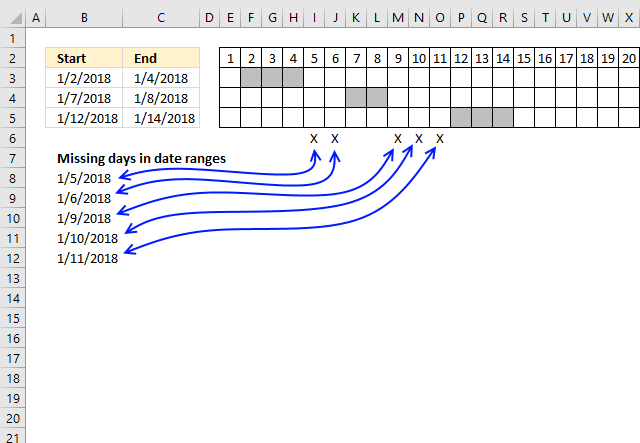
Task: Select column B header
Action: pos(84,18)
